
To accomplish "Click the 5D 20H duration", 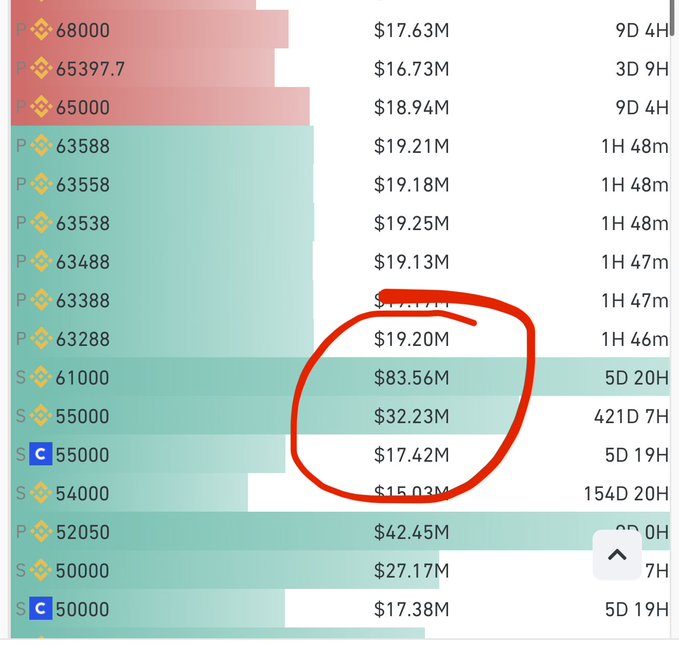I will tap(637, 377).
